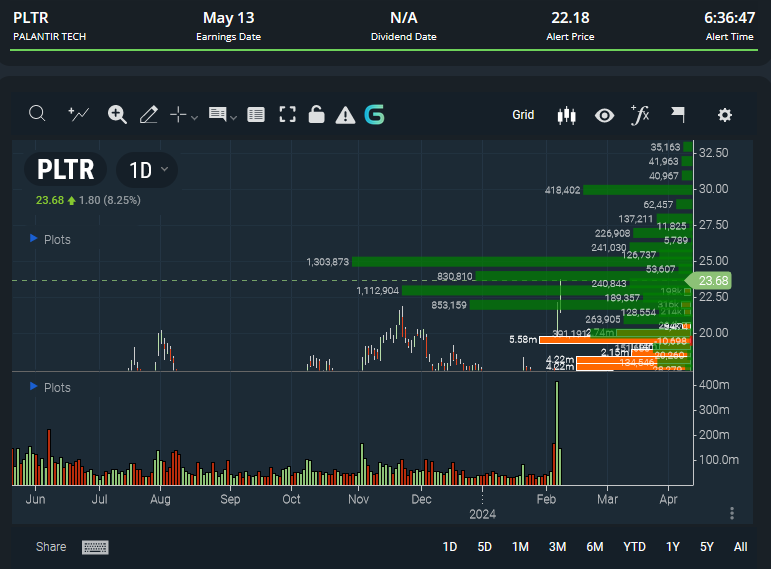
Task: Open the alert warning triangle
Action: point(345,115)
